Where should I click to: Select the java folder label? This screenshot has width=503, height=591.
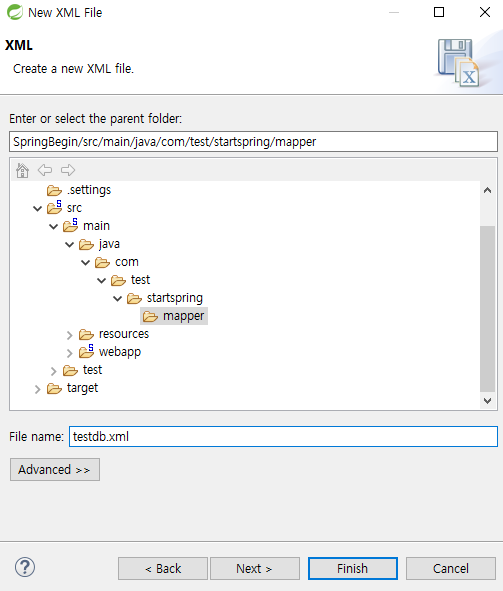(x=109, y=244)
